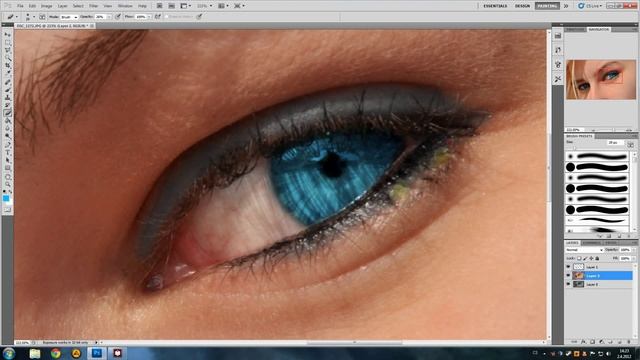Open the File menu
Screen dimensions: 640x360
pyautogui.click(x=20, y=6)
